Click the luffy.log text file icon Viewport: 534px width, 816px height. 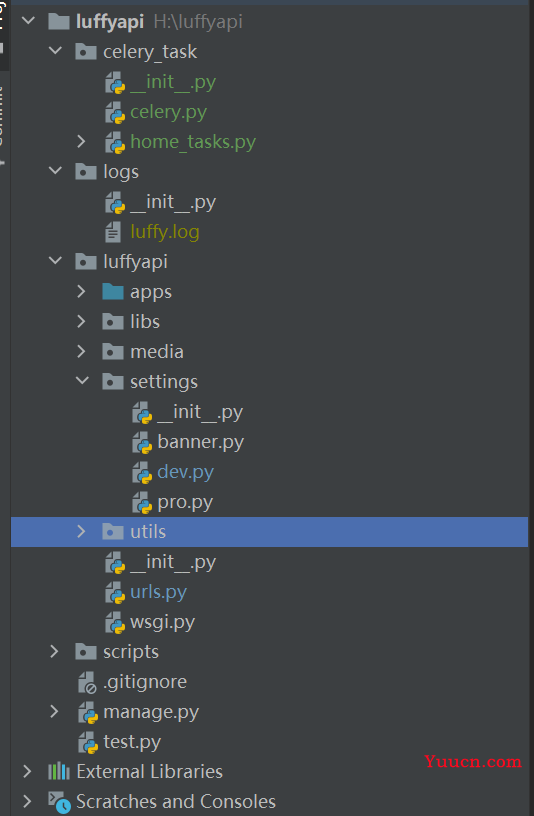[113, 232]
